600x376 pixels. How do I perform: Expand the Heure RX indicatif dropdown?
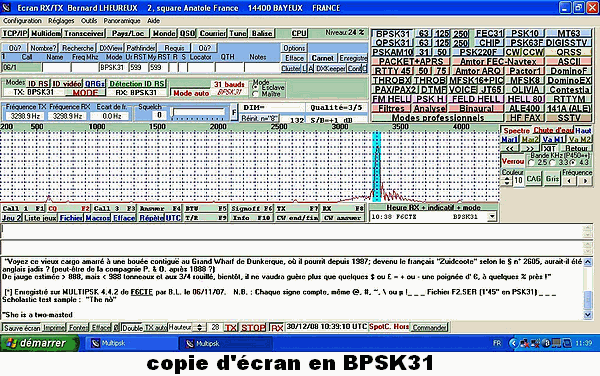(x=492, y=217)
